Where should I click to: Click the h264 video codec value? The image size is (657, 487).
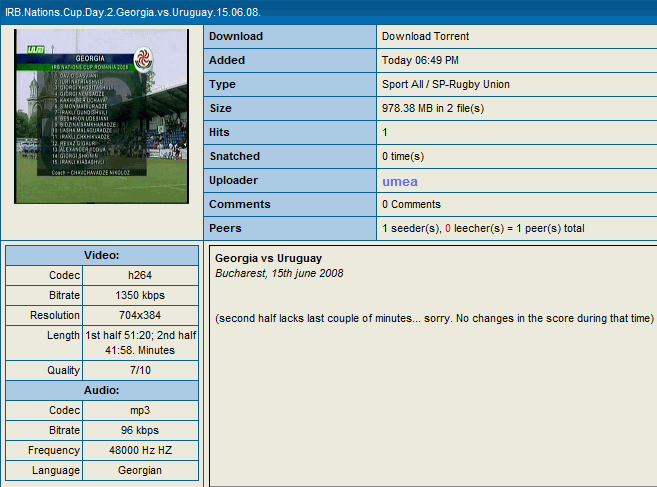(140, 275)
